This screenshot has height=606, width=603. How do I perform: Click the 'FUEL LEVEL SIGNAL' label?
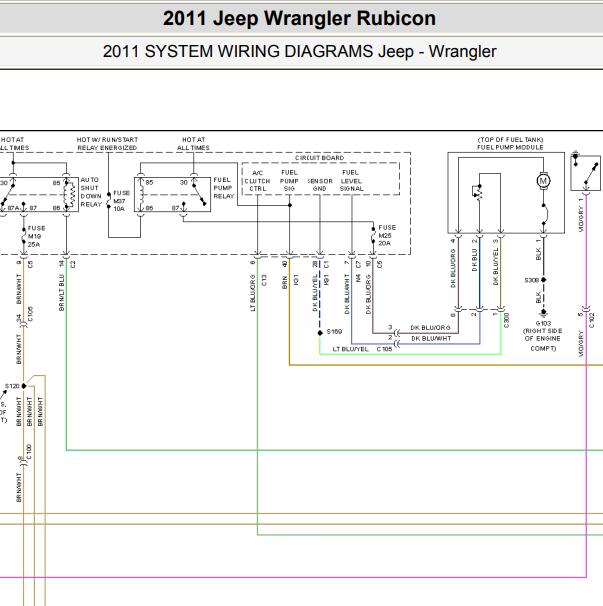(351, 180)
